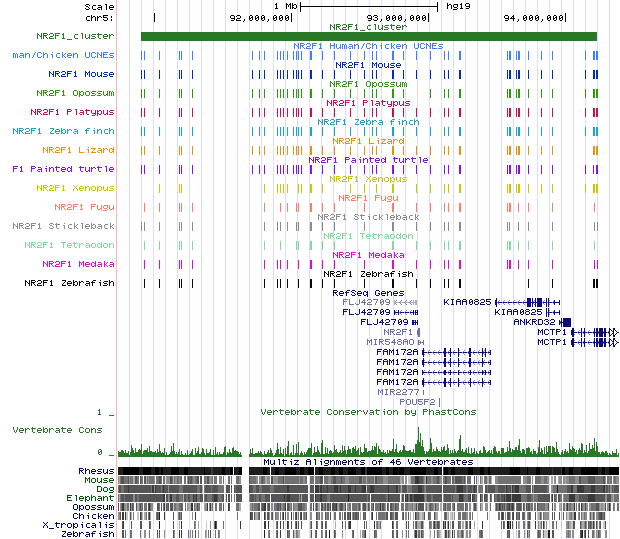This screenshot has height=539, width=620.
Task: Select NR2F1 Medaka left track label
Action: 78,264
